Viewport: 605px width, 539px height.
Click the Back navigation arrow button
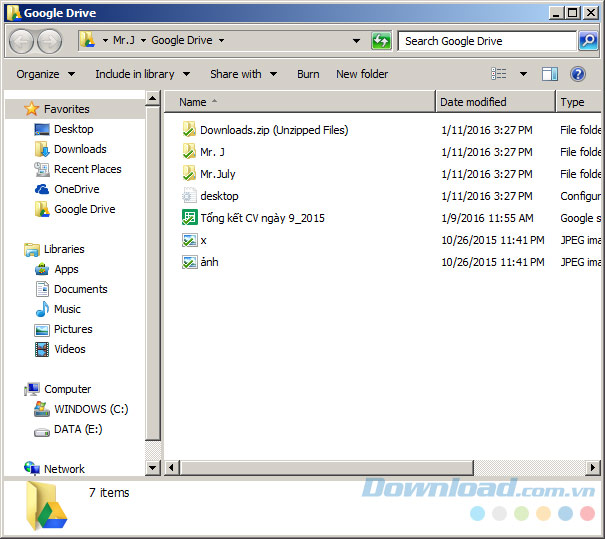pyautogui.click(x=21, y=41)
